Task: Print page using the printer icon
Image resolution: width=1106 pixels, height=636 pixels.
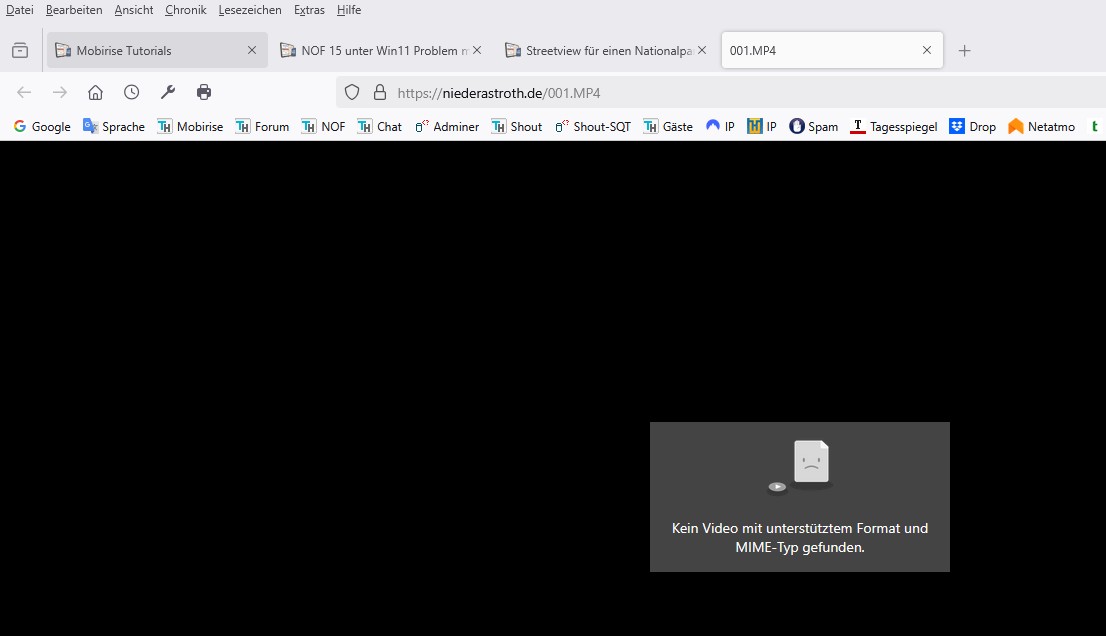Action: (204, 92)
